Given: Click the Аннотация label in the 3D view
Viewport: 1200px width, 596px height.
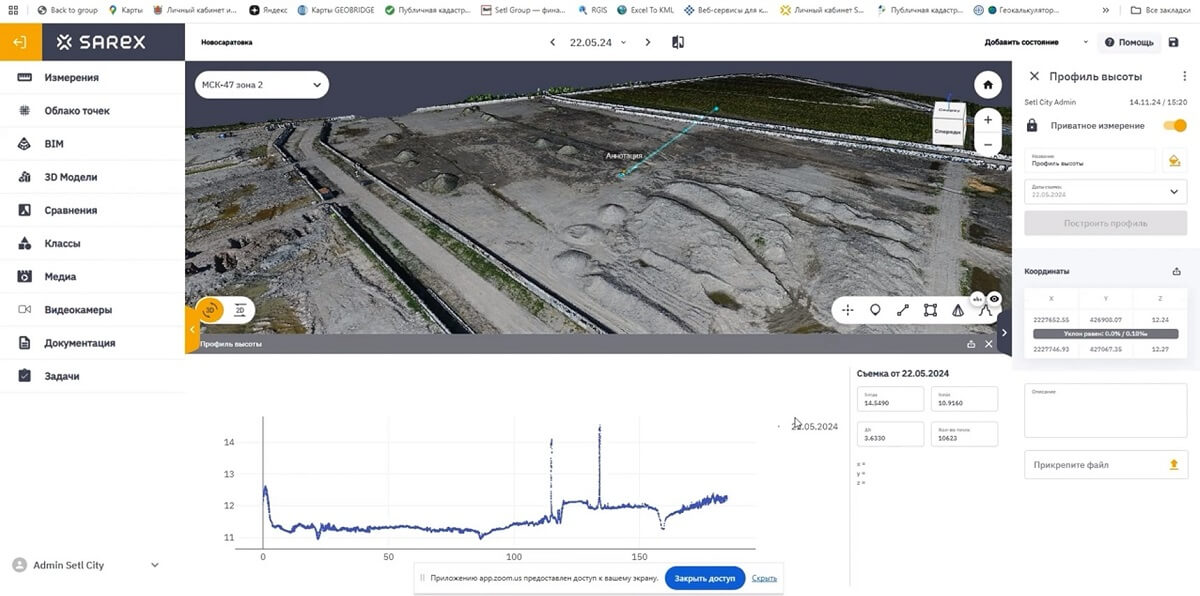Looking at the screenshot, I should 625,156.
